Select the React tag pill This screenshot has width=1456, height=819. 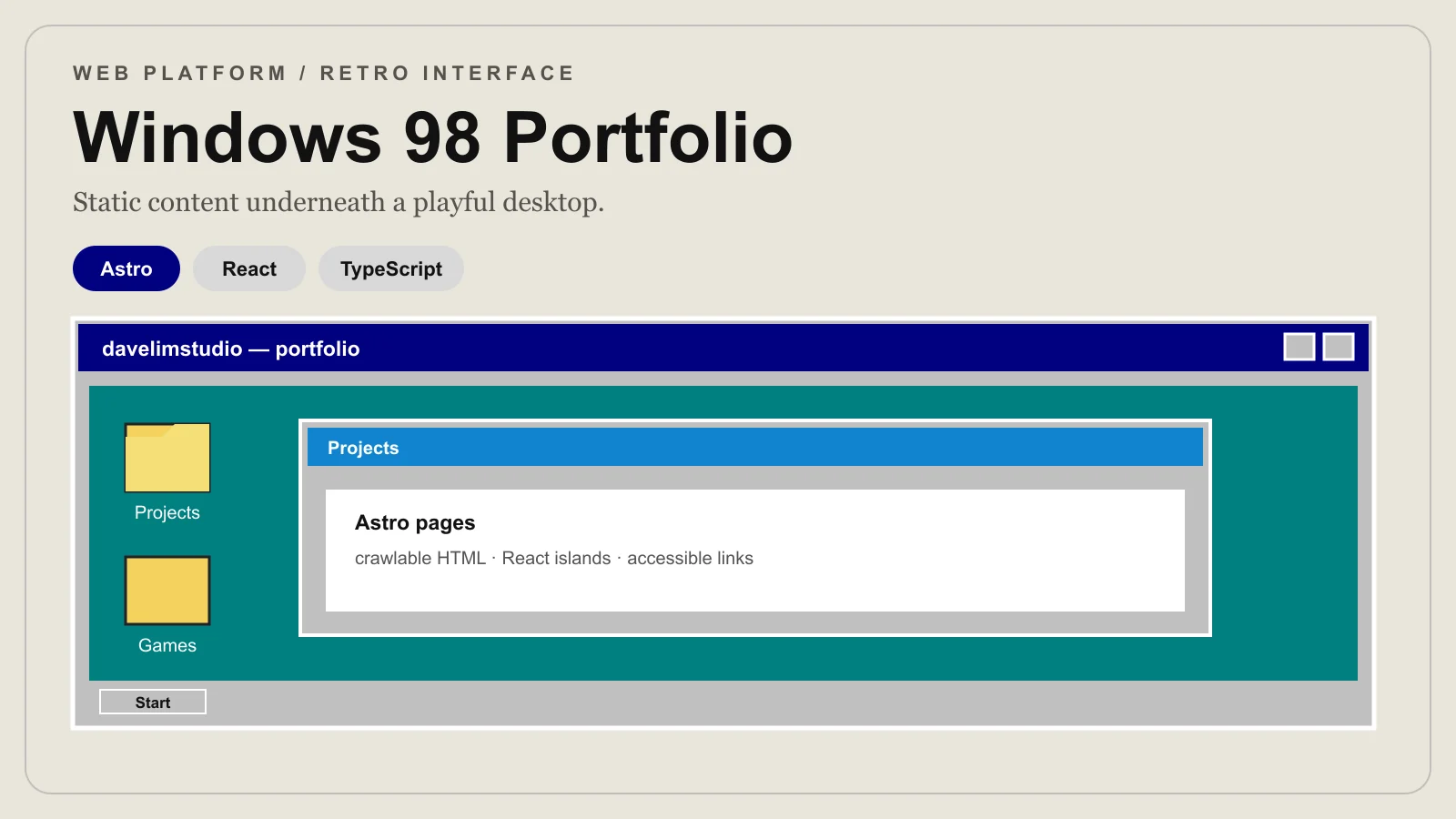pos(249,268)
